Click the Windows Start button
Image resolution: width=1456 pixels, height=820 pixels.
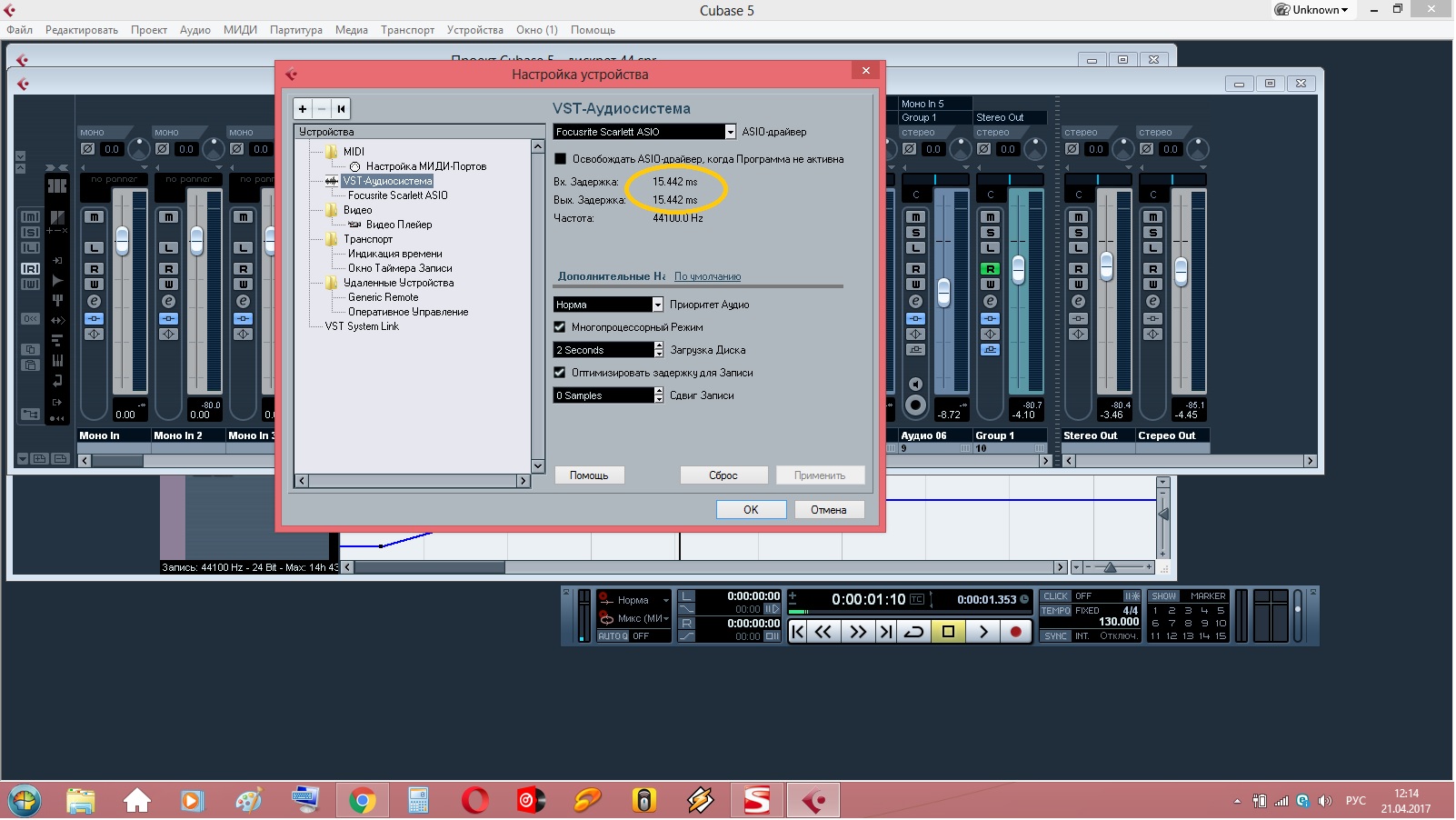pyautogui.click(x=25, y=801)
